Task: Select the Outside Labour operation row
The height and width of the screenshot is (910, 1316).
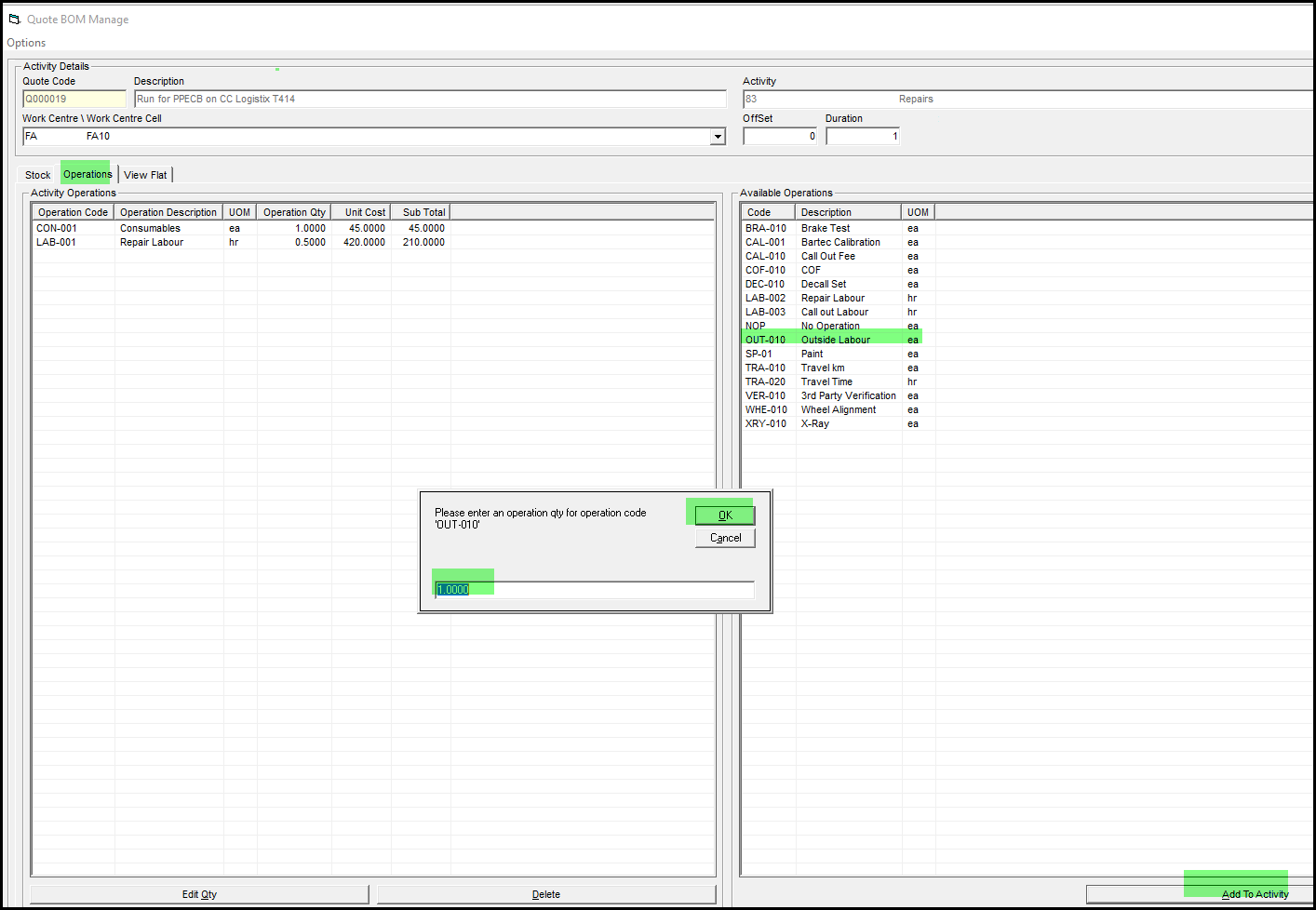Action: pos(835,340)
